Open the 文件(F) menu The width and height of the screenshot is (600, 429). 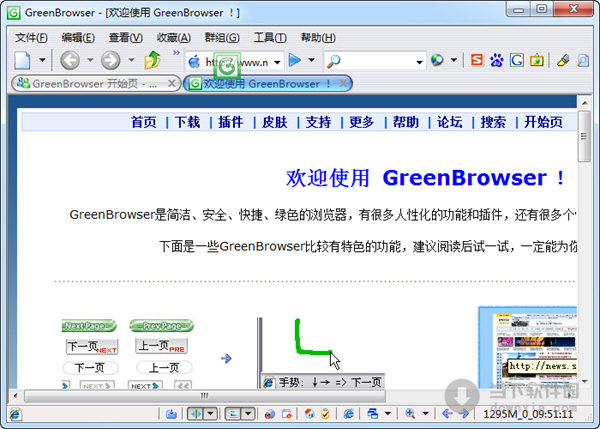tap(31, 38)
